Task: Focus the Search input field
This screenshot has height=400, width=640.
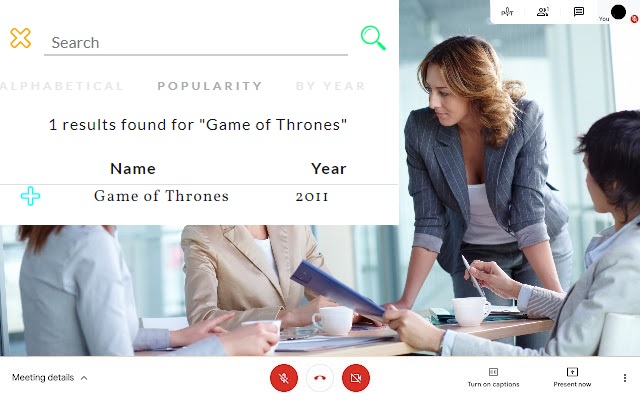Action: [196, 43]
